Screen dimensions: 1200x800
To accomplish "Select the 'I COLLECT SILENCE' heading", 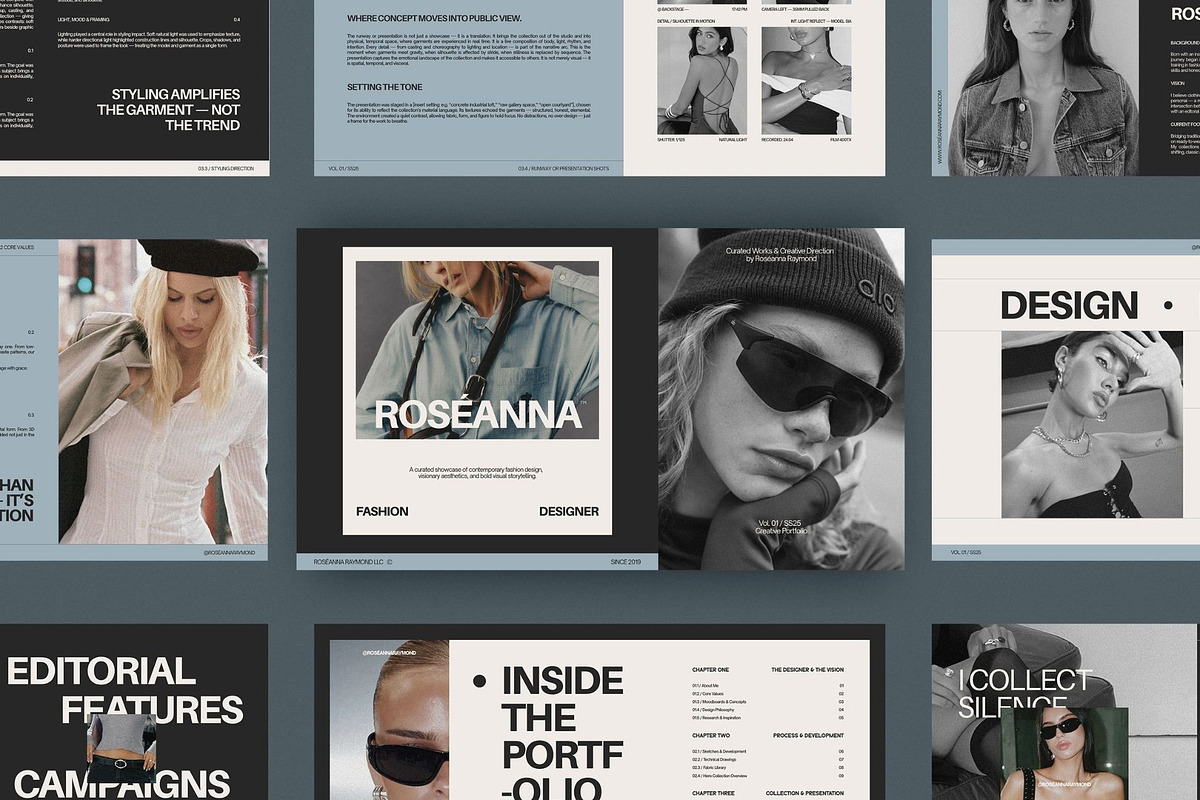I will point(1025,693).
